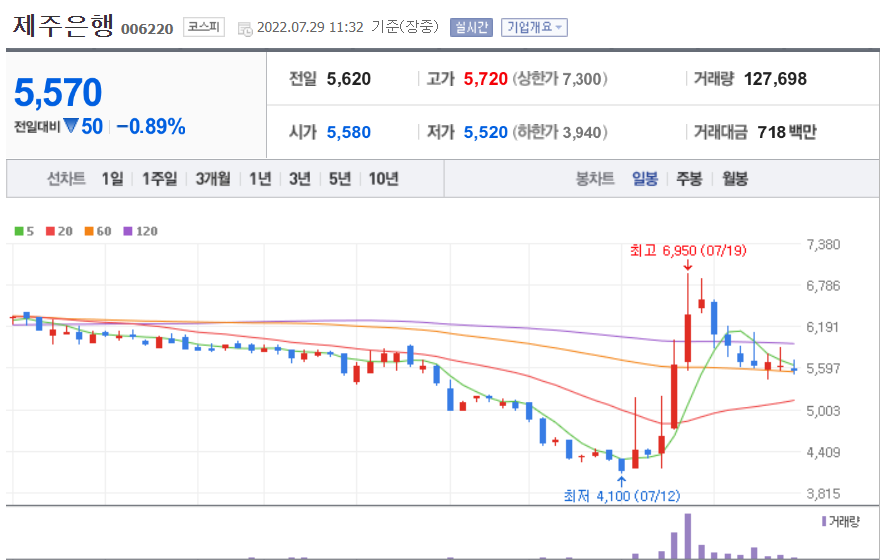Click the 선차트 label
Screen dimensions: 880x560
point(66,178)
